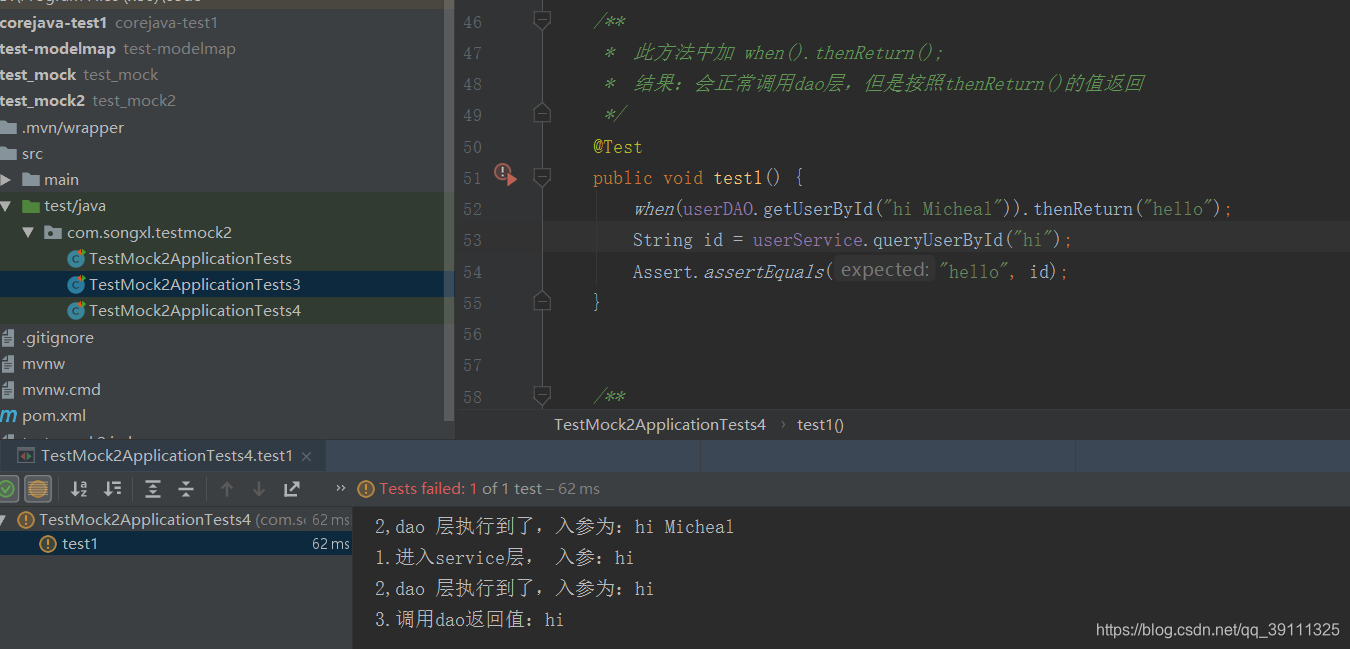Collapse TestMock2ApplicationTests4 result node
Image resolution: width=1350 pixels, height=649 pixels.
(x=4, y=520)
